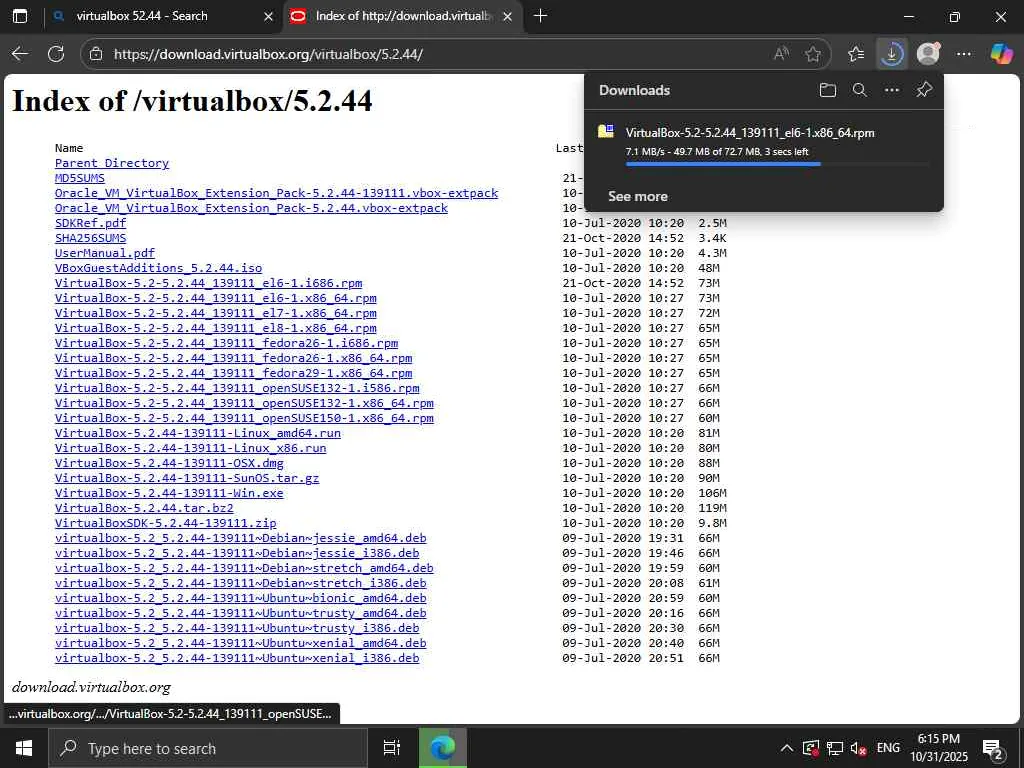This screenshot has width=1024, height=768.
Task: Open the network status tray icon
Action: [835, 748]
